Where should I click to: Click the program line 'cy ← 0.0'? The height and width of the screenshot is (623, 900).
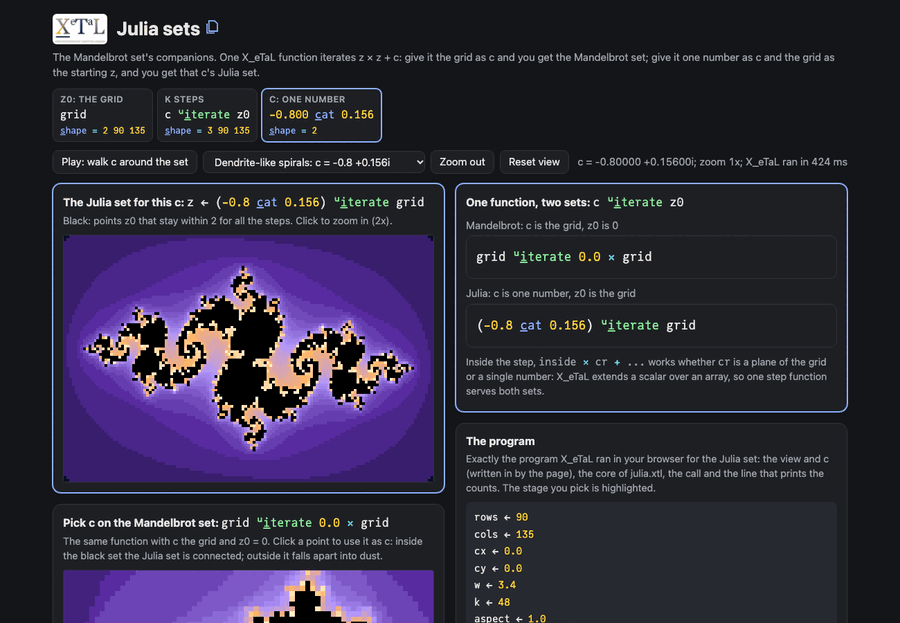[x=498, y=568]
